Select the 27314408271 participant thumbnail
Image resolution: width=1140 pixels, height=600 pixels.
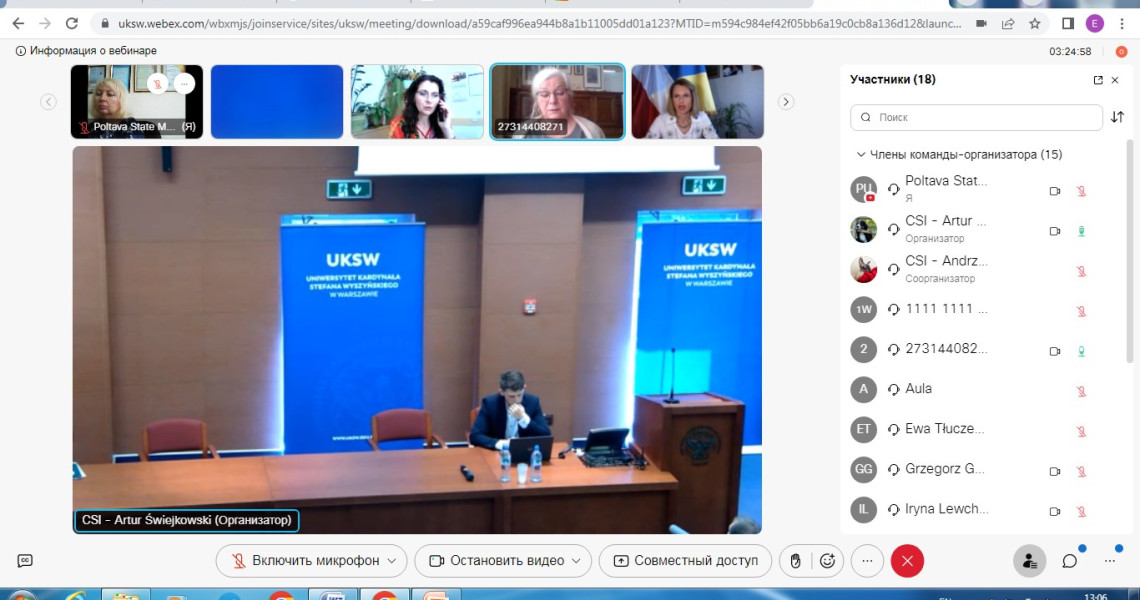coord(557,102)
